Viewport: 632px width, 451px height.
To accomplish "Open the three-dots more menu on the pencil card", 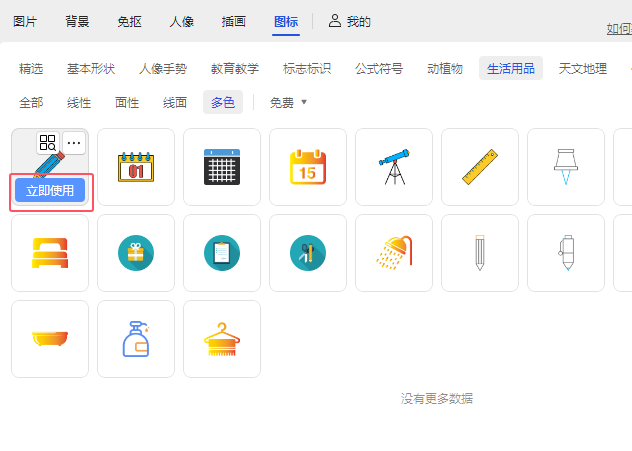I will click(74, 143).
